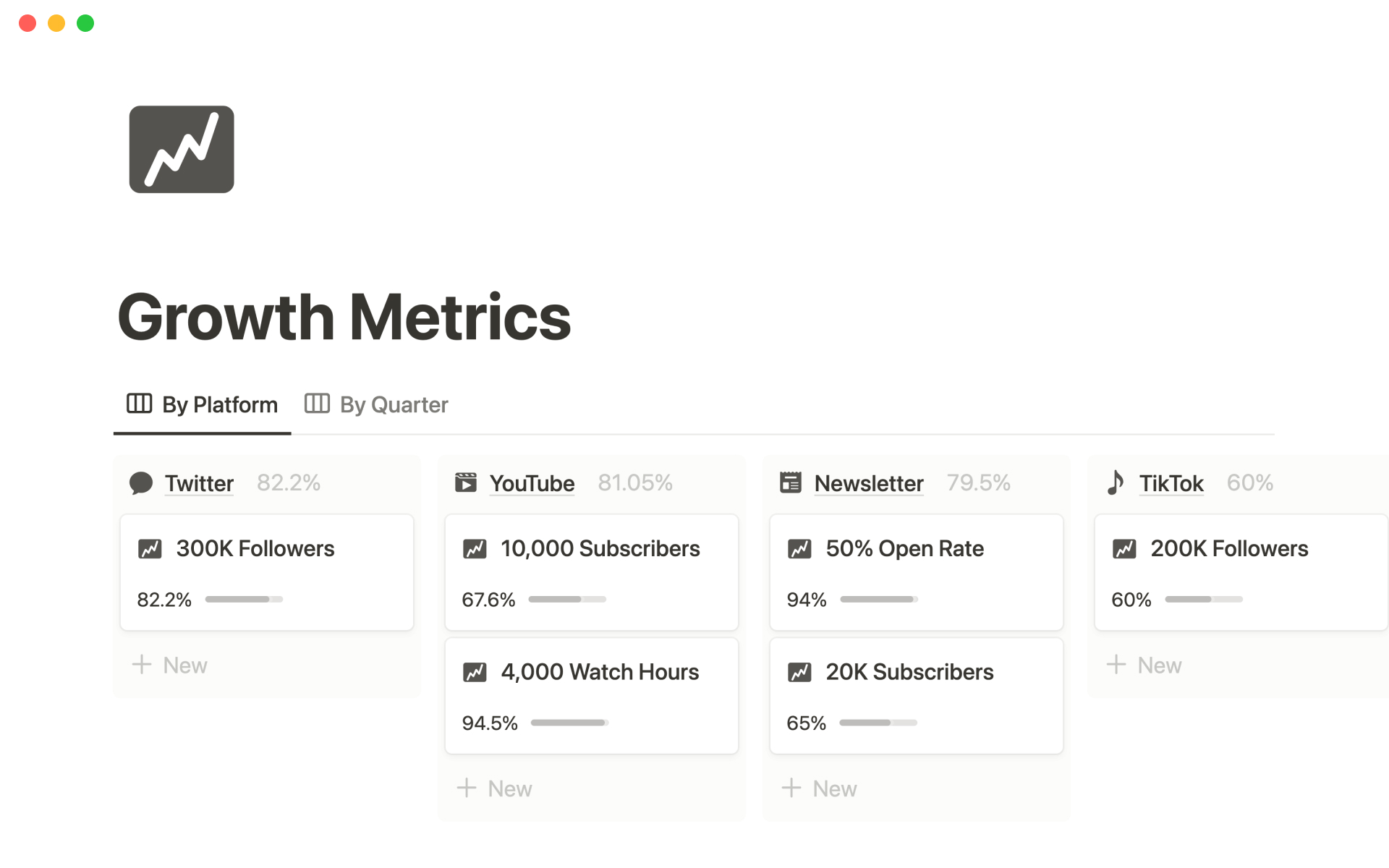Click chart icon on 50% Open Rate card

[x=799, y=549]
